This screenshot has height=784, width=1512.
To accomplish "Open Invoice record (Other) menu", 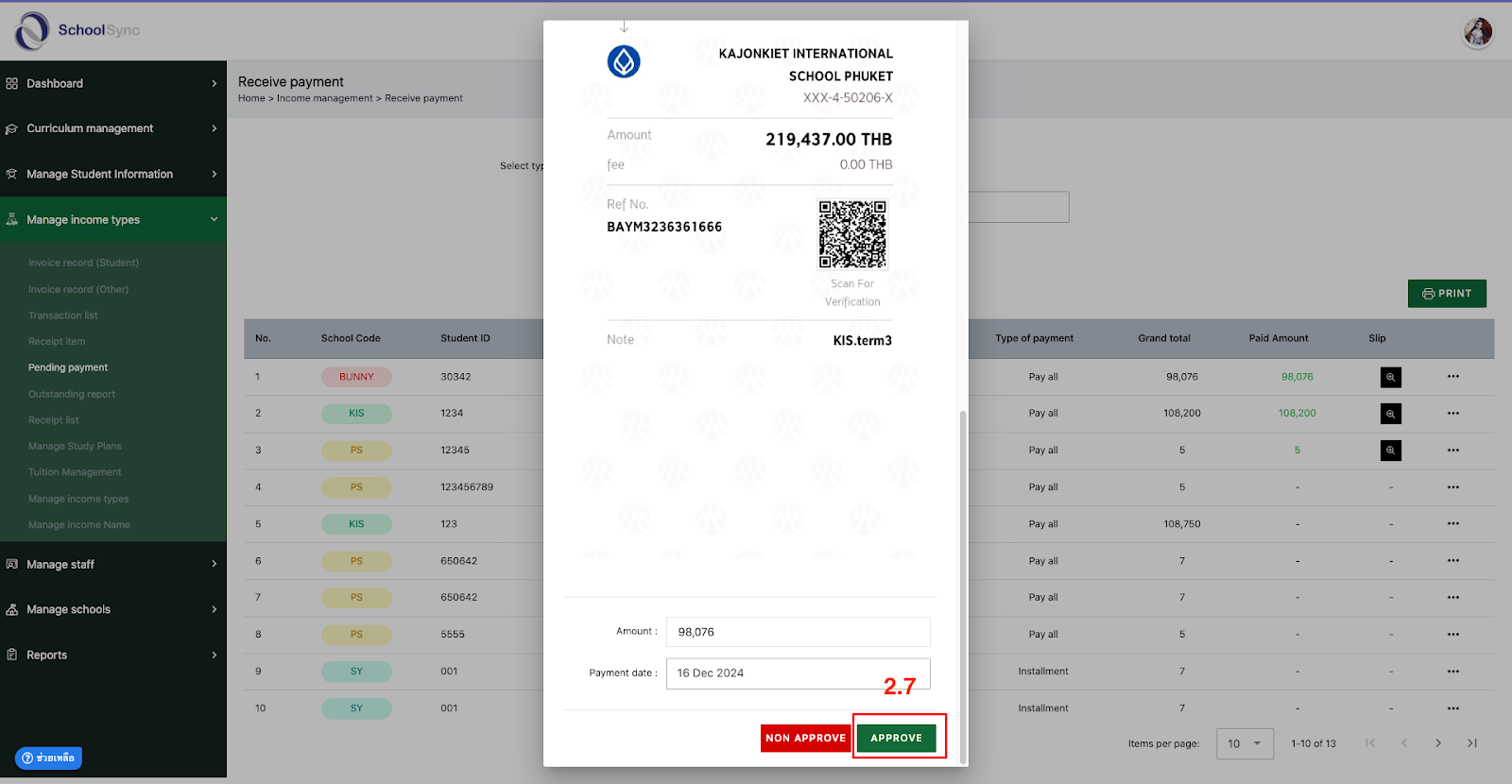I will 78,289.
